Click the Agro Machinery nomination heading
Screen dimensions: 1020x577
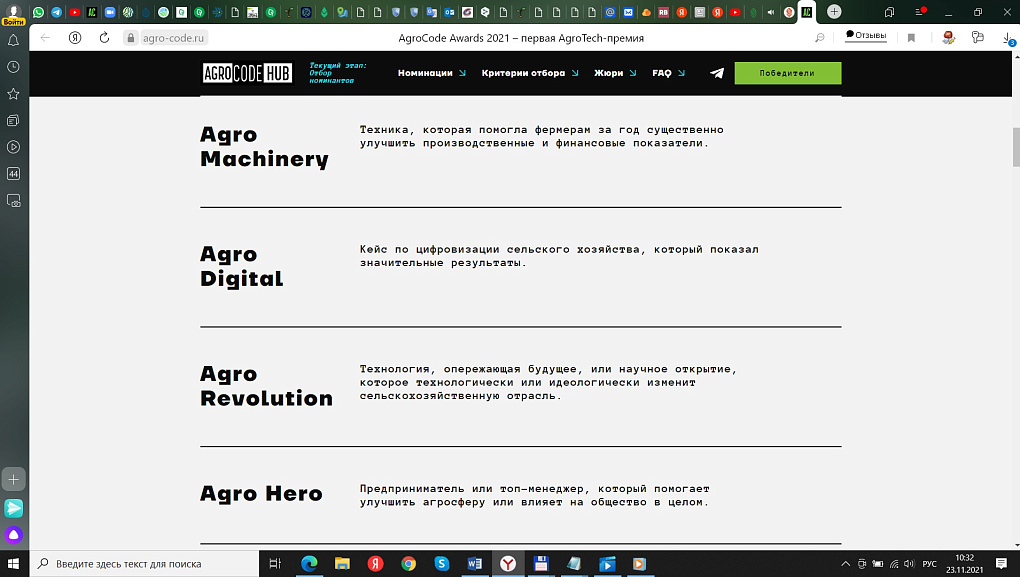click(x=264, y=146)
